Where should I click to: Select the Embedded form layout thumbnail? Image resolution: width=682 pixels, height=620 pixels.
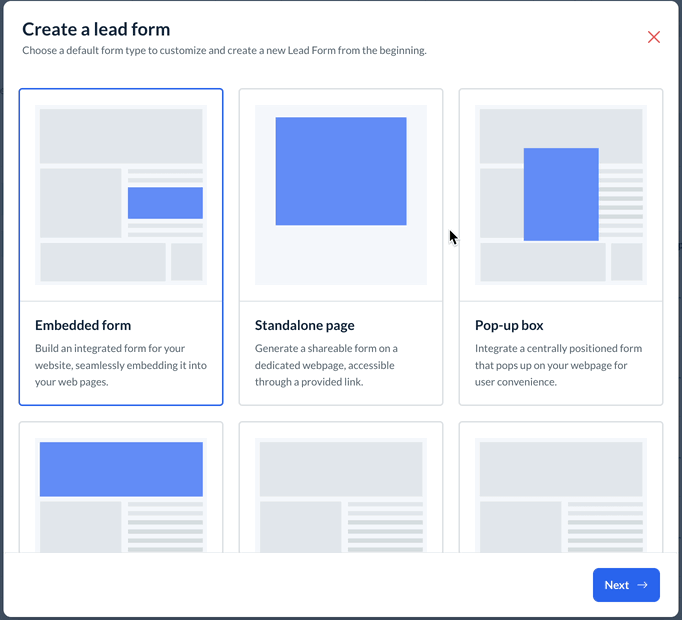pos(121,195)
